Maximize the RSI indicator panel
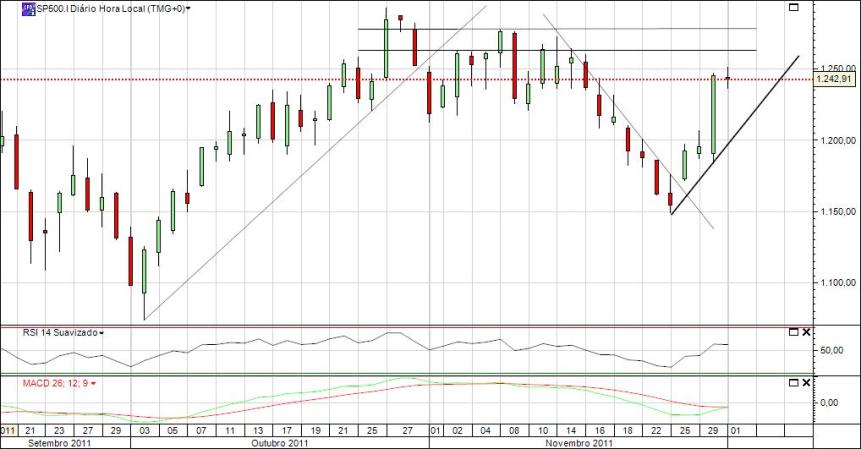The height and width of the screenshot is (449, 861). click(793, 332)
